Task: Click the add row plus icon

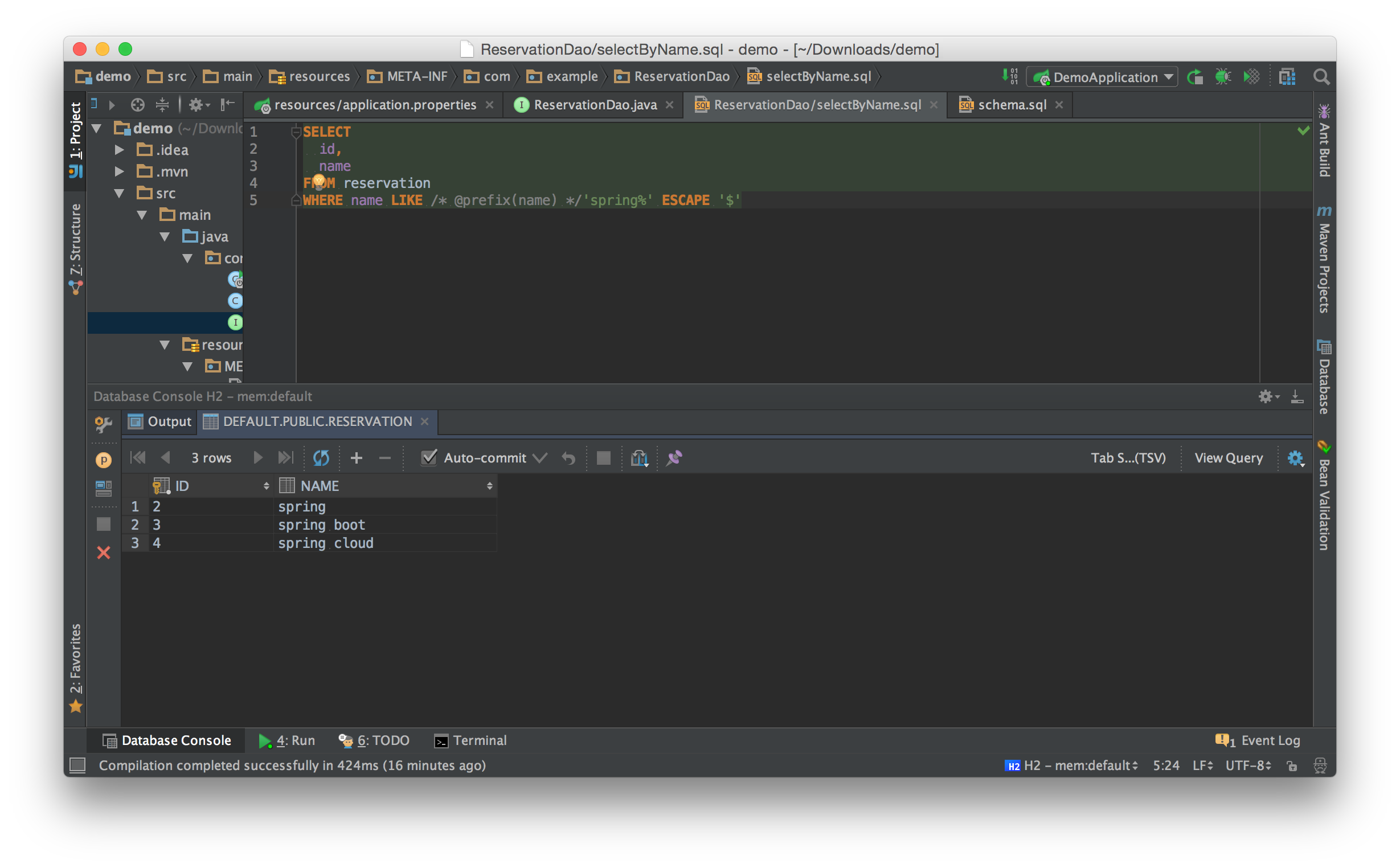Action: [356, 457]
